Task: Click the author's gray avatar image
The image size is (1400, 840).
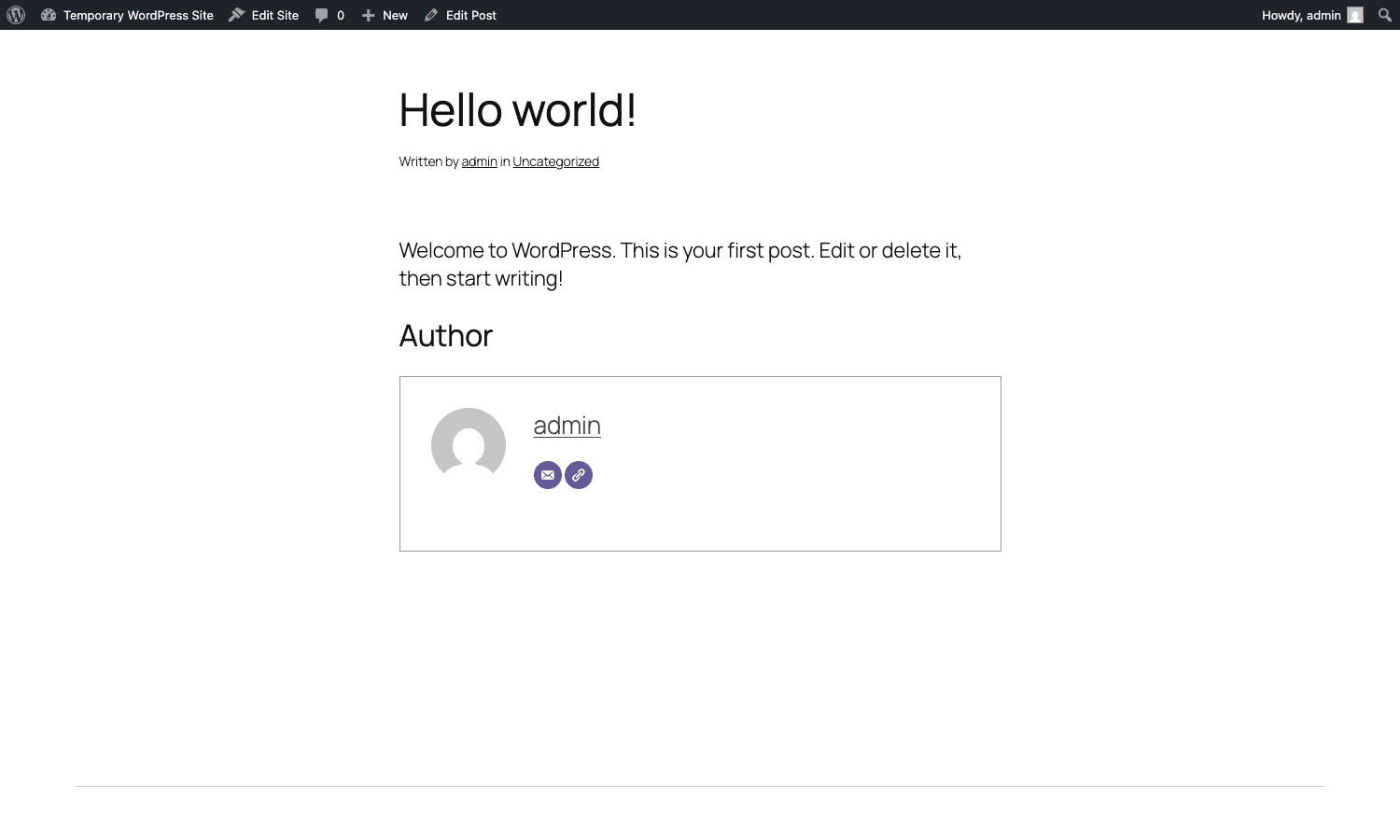Action: (x=469, y=445)
